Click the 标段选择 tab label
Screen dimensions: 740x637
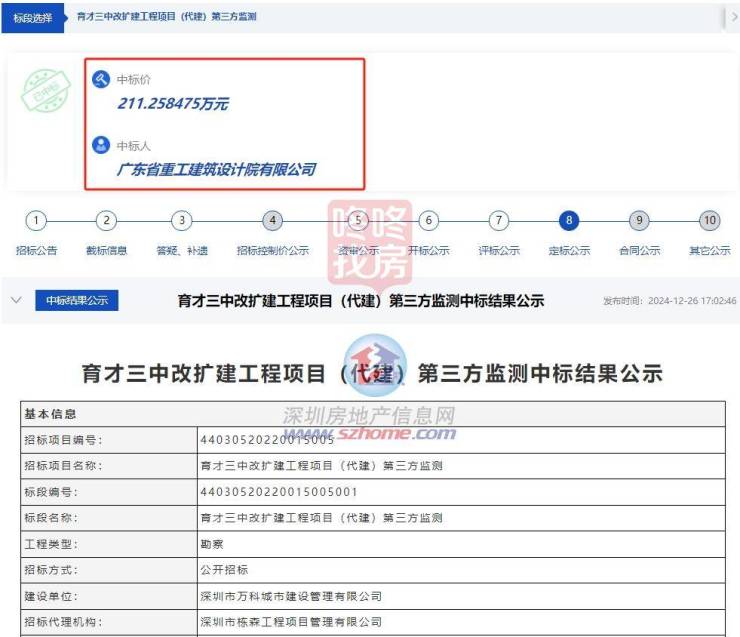click(x=33, y=18)
